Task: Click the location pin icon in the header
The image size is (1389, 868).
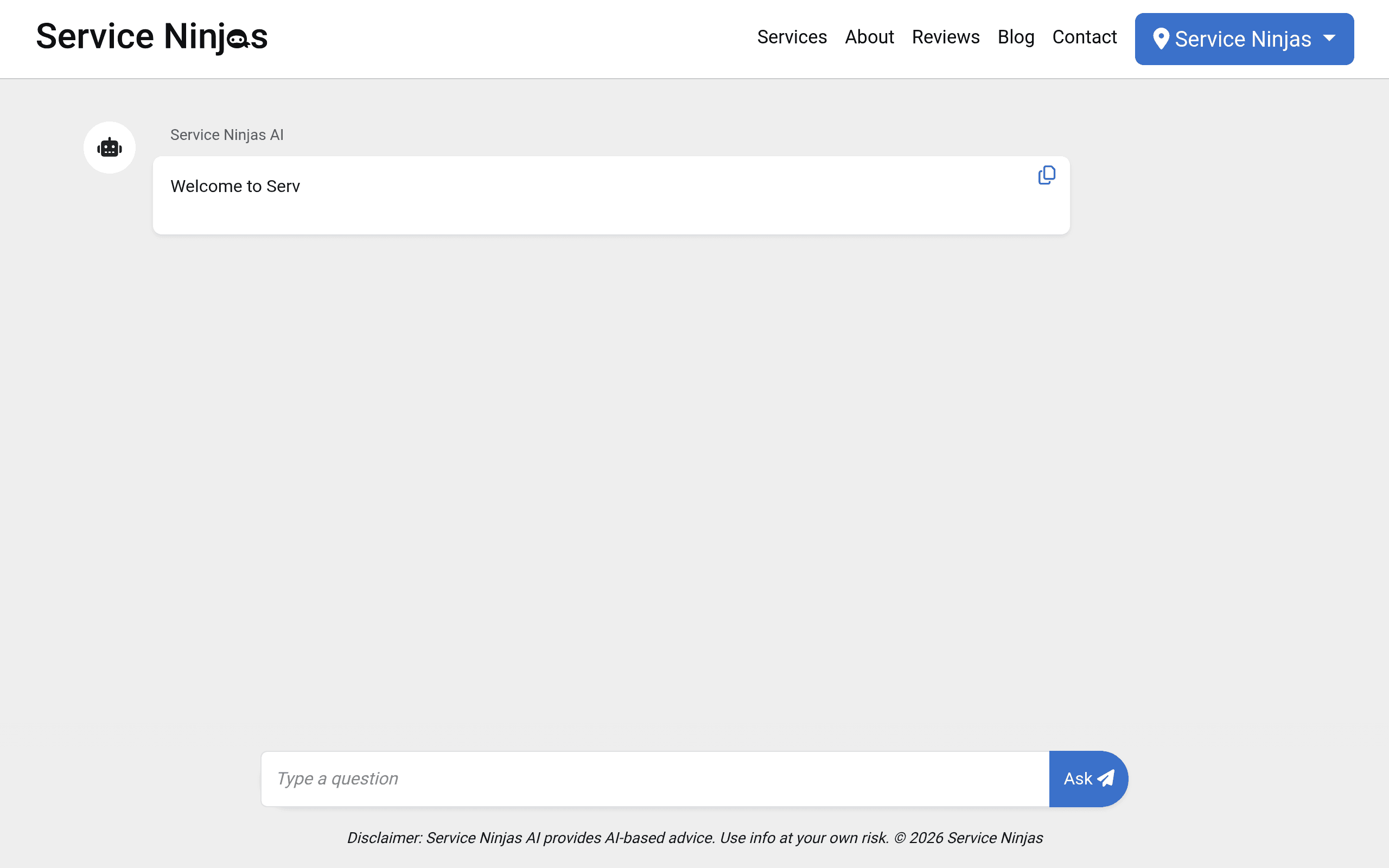Action: click(x=1161, y=39)
